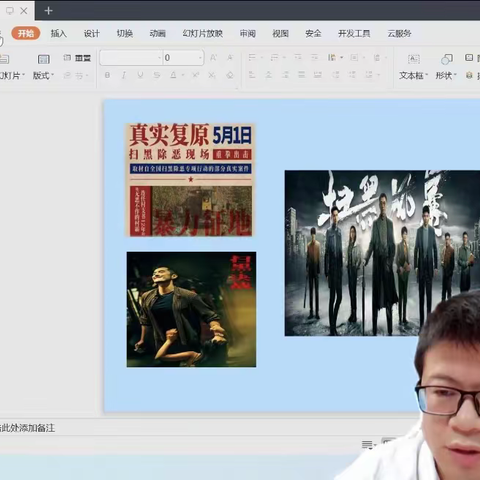Screen dimensions: 480x480
Task: Open the 设计 tab
Action: [x=92, y=33]
